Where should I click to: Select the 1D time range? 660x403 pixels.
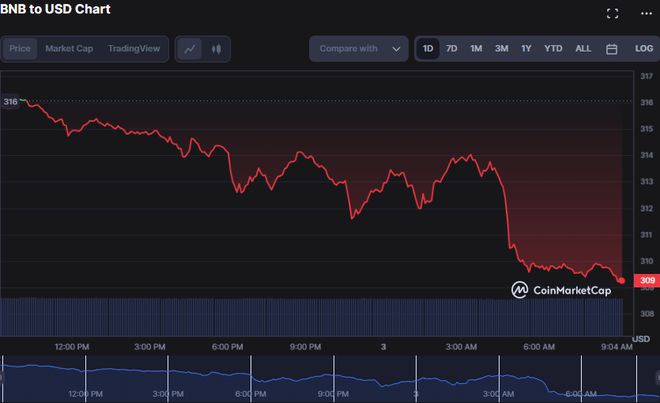428,48
